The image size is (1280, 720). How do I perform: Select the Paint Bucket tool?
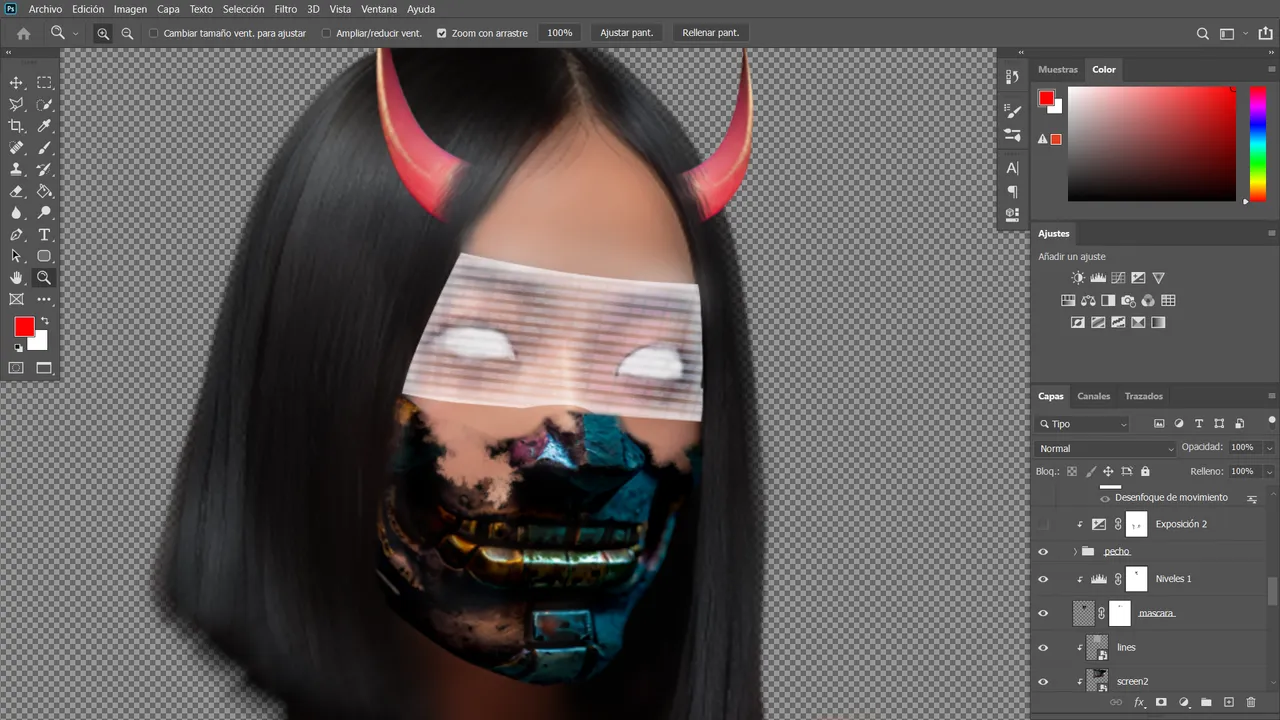pyautogui.click(x=44, y=191)
